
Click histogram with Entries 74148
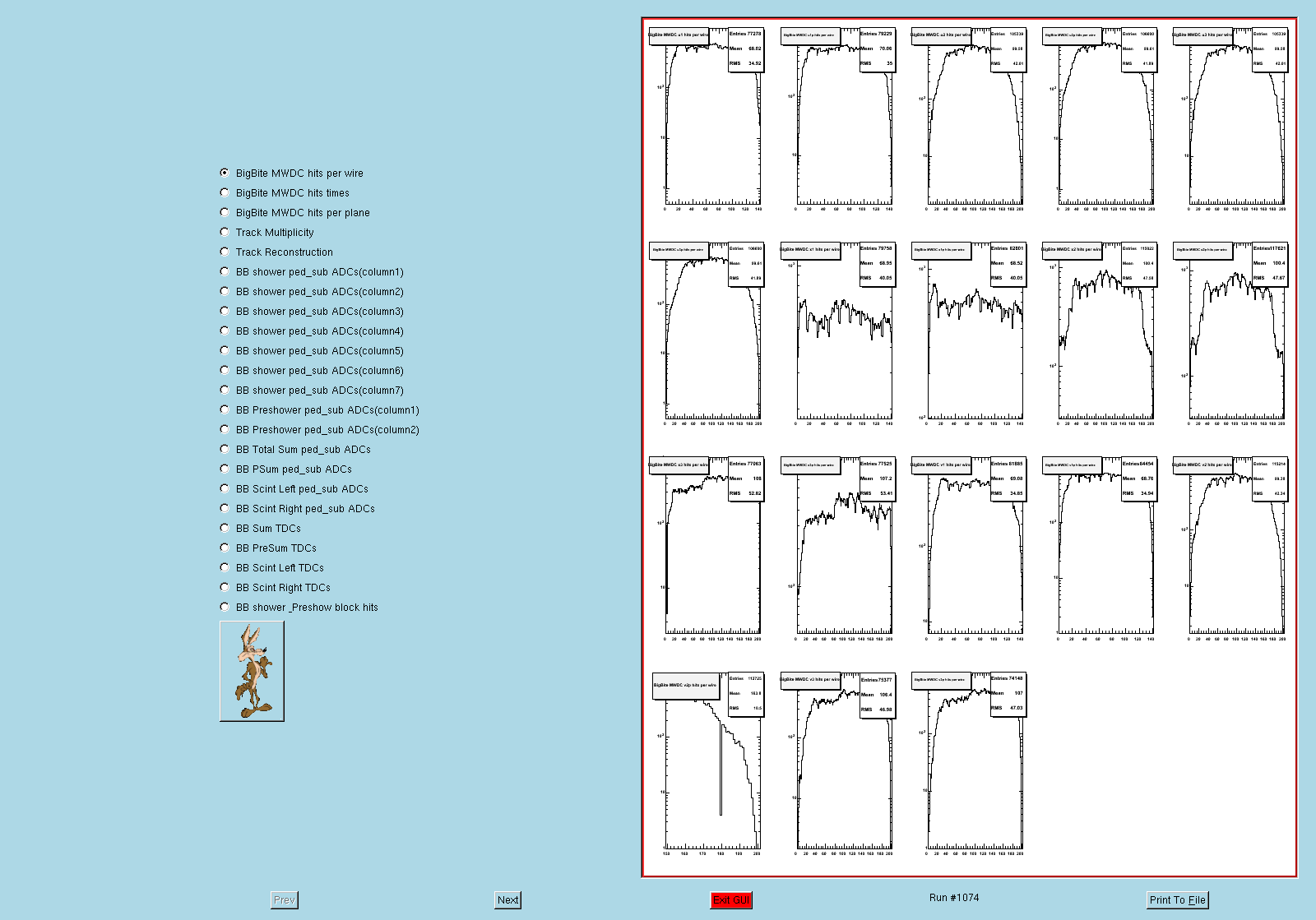969,765
